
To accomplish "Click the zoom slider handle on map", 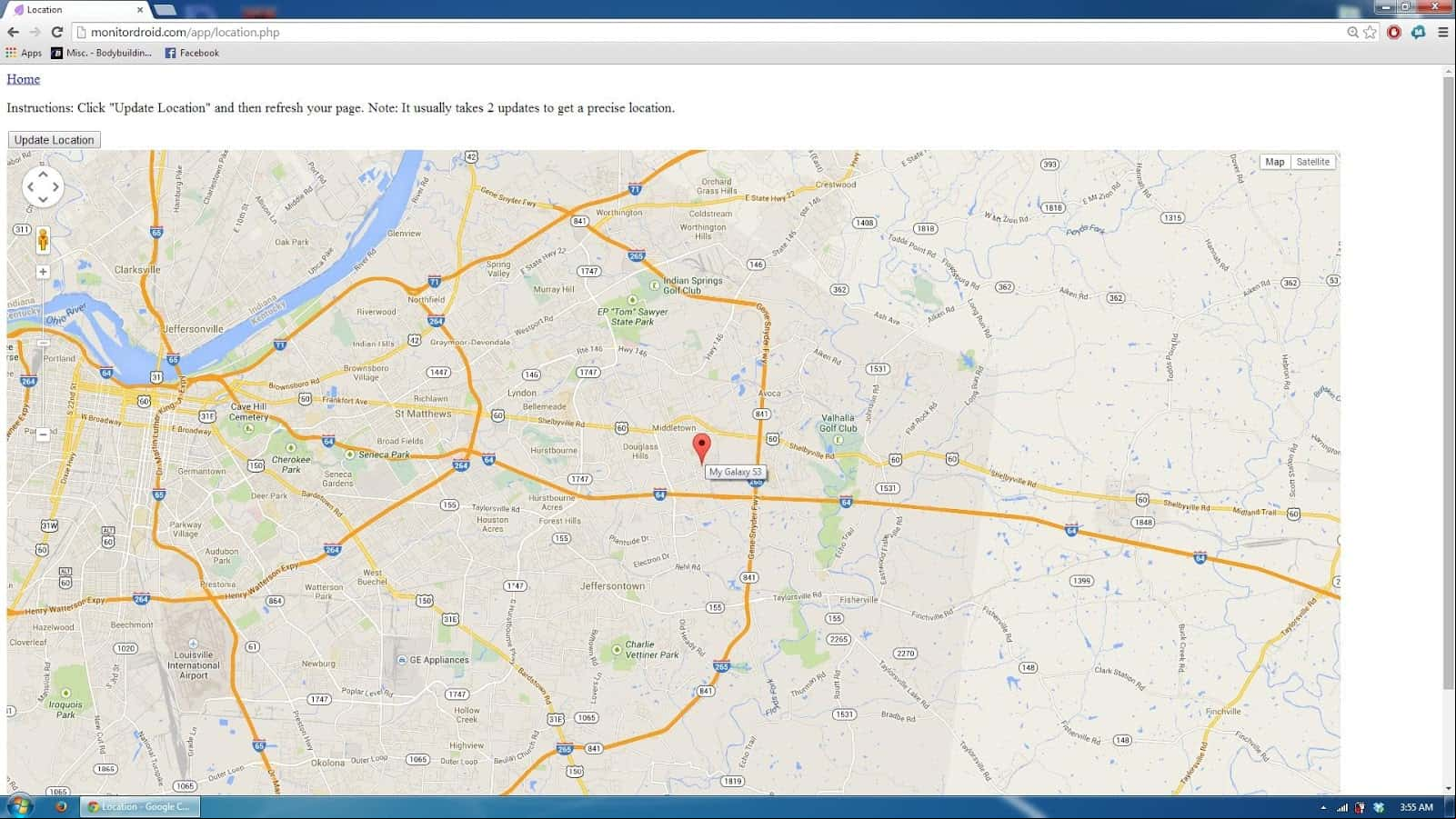I will pyautogui.click(x=43, y=343).
